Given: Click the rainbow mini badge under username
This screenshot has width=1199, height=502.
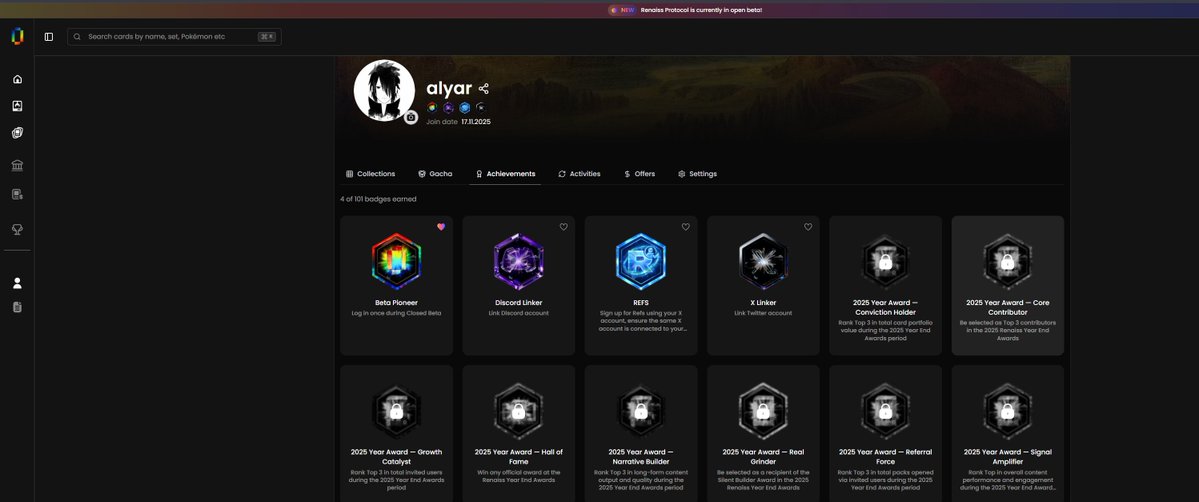Looking at the screenshot, I should click(x=432, y=108).
